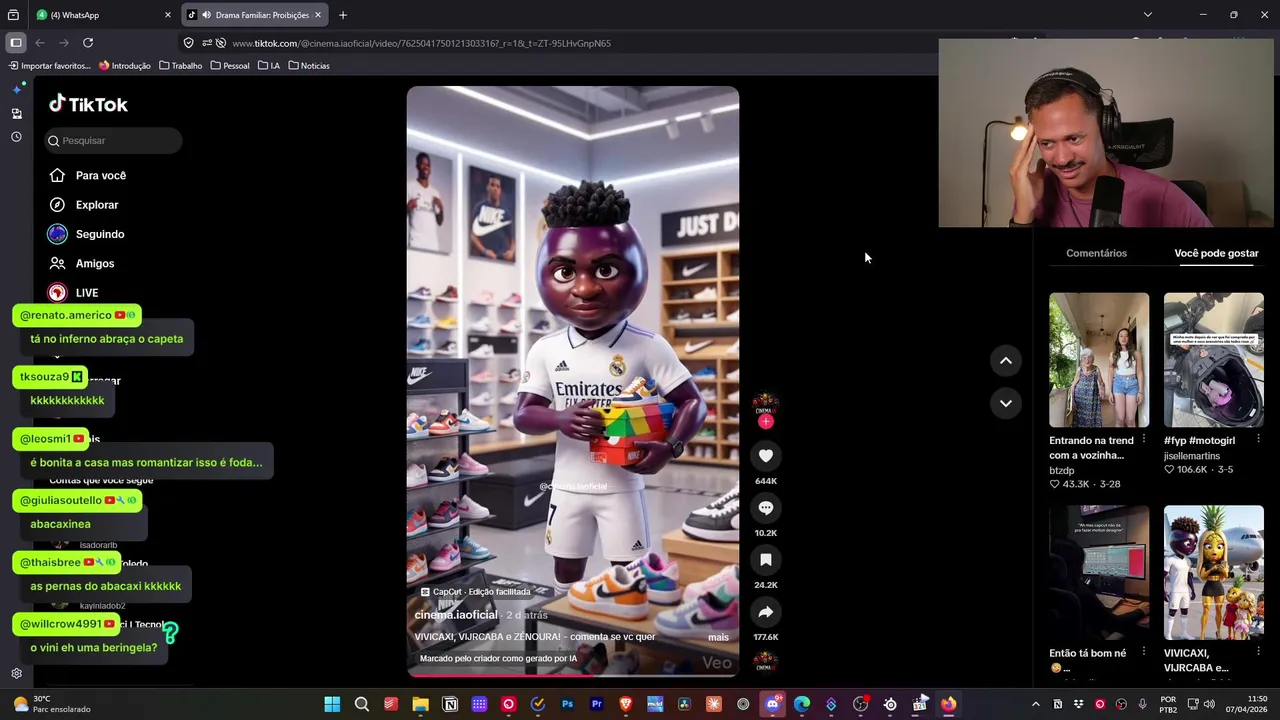Go to the previous video with up chevron
1280x720 pixels.
tap(1006, 361)
